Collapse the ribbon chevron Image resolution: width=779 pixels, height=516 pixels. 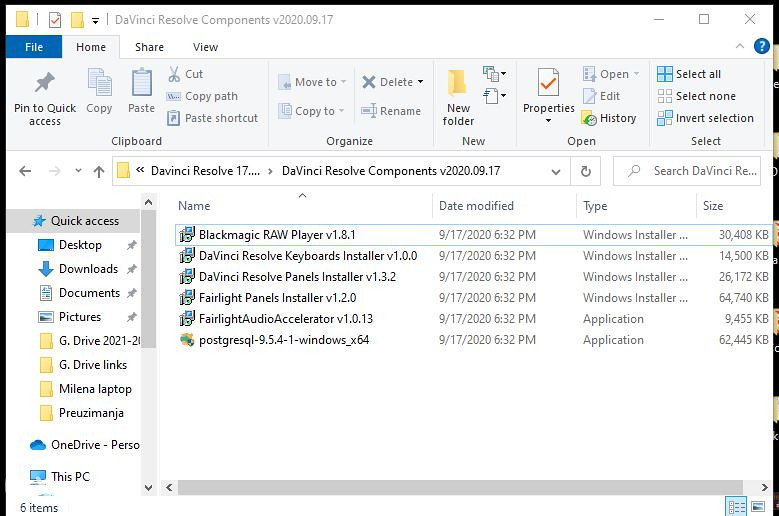[x=740, y=46]
